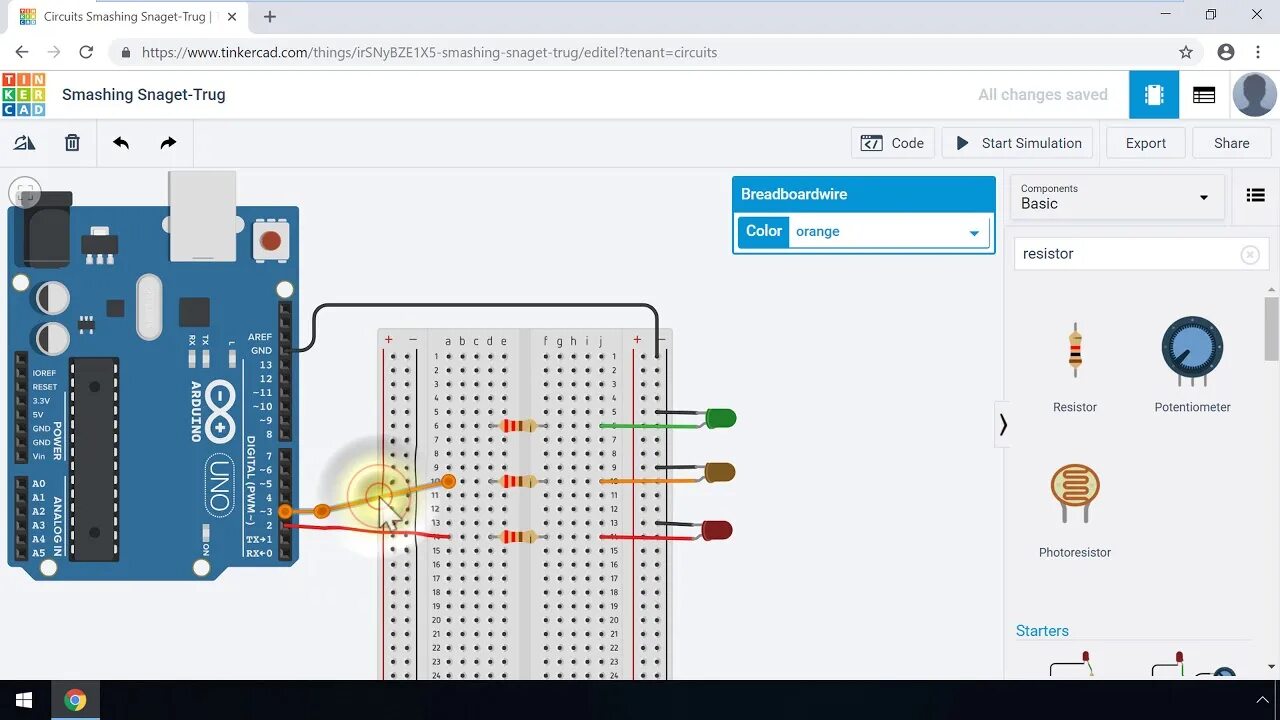Viewport: 1280px width, 720px height.
Task: Close the Circuits Smashing Snaget-Trug tab
Action: click(x=232, y=16)
